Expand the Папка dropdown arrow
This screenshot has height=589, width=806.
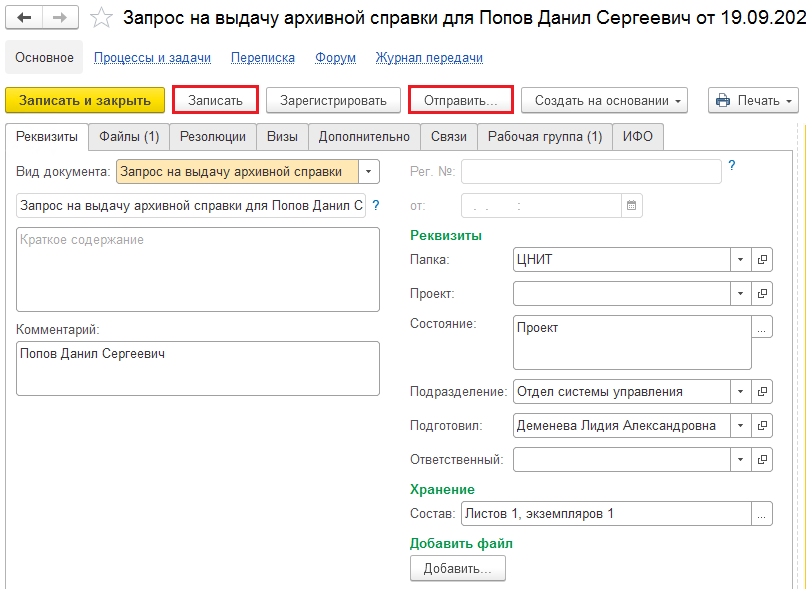[x=741, y=260]
